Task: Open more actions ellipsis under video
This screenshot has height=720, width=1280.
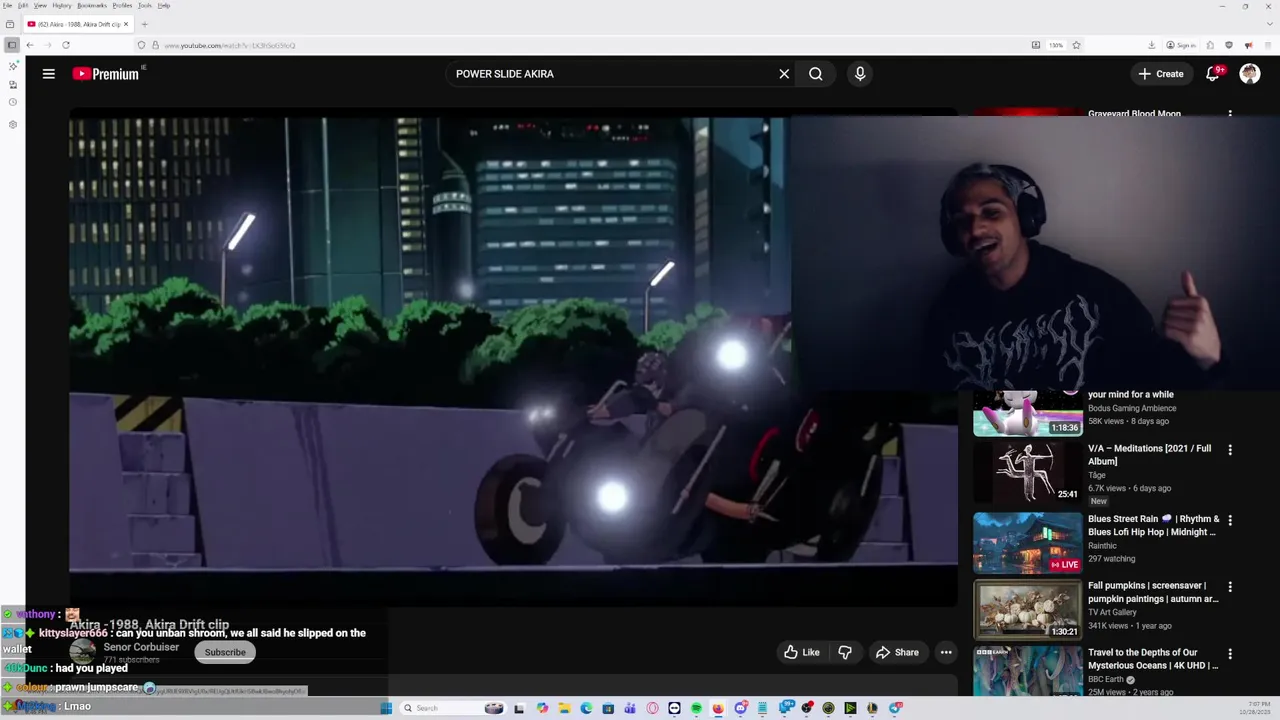Action: pos(946,652)
